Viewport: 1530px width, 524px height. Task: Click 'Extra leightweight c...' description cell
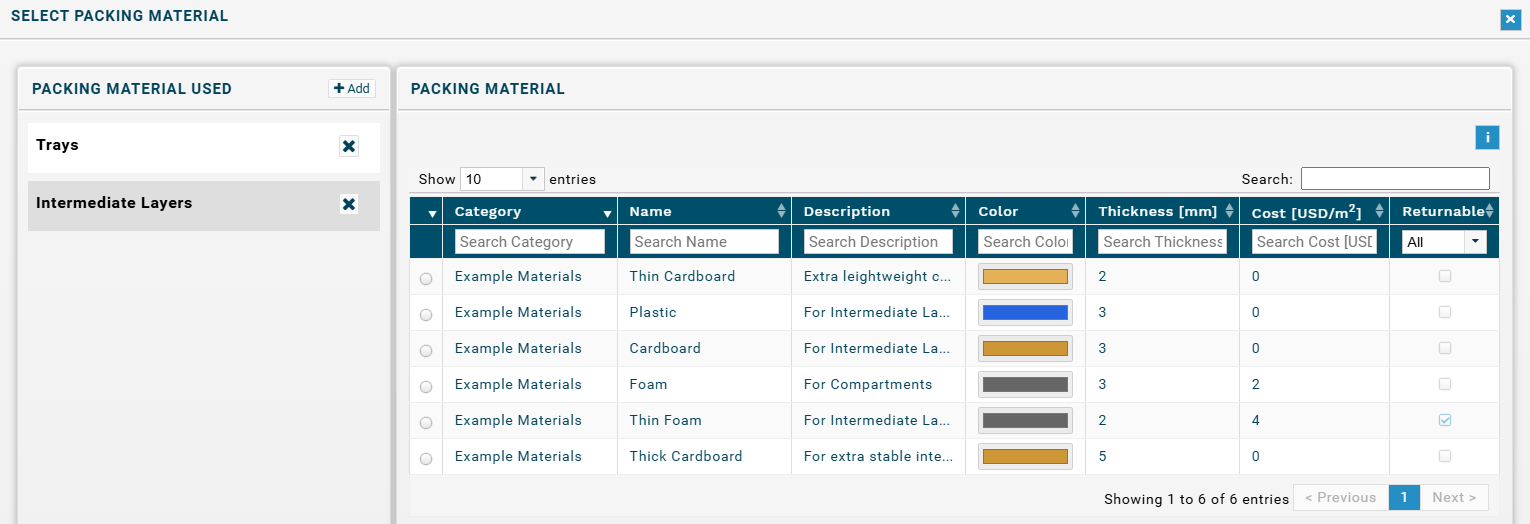[877, 276]
